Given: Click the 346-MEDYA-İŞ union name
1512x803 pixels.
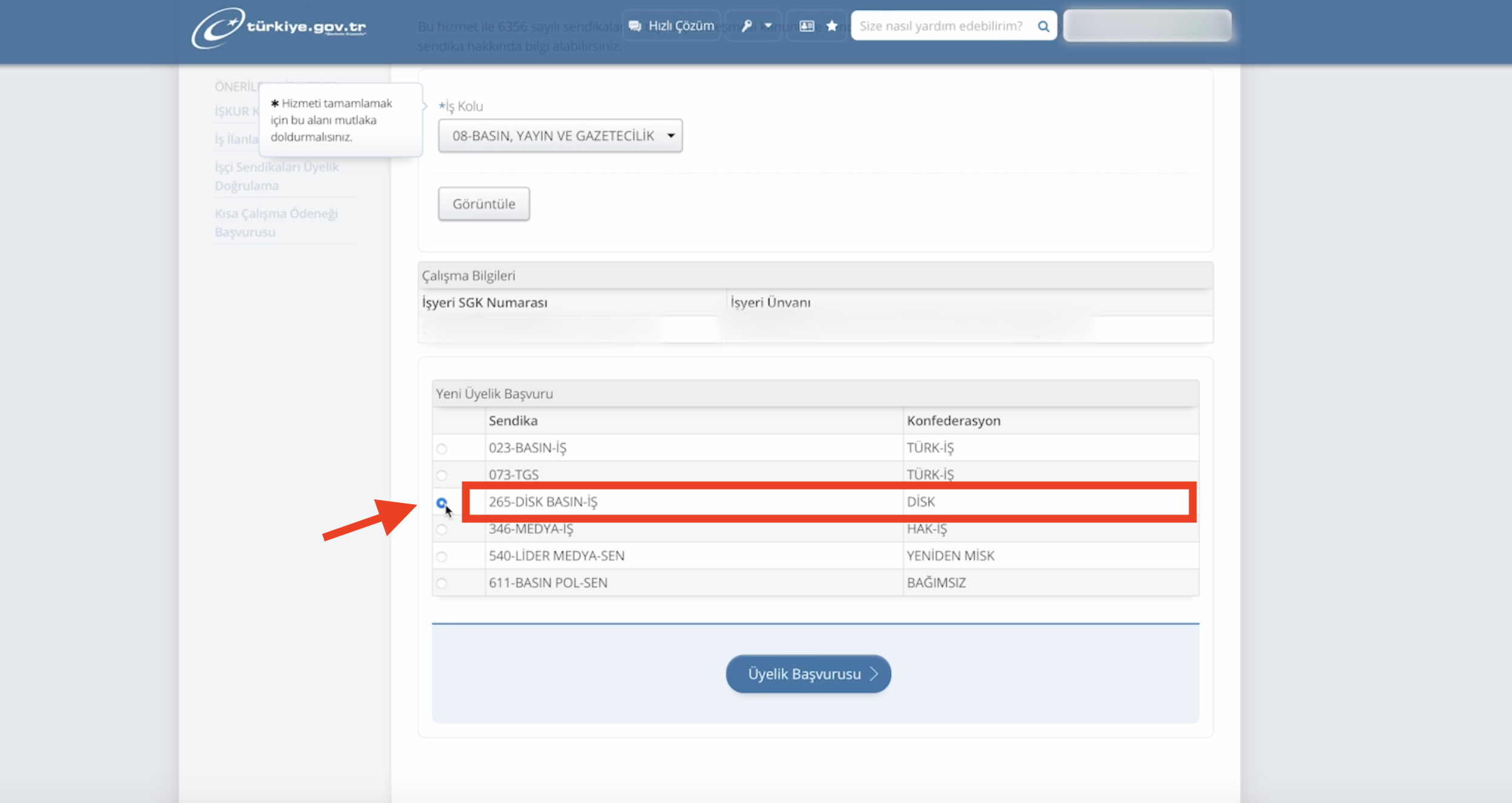Looking at the screenshot, I should pyautogui.click(x=531, y=528).
